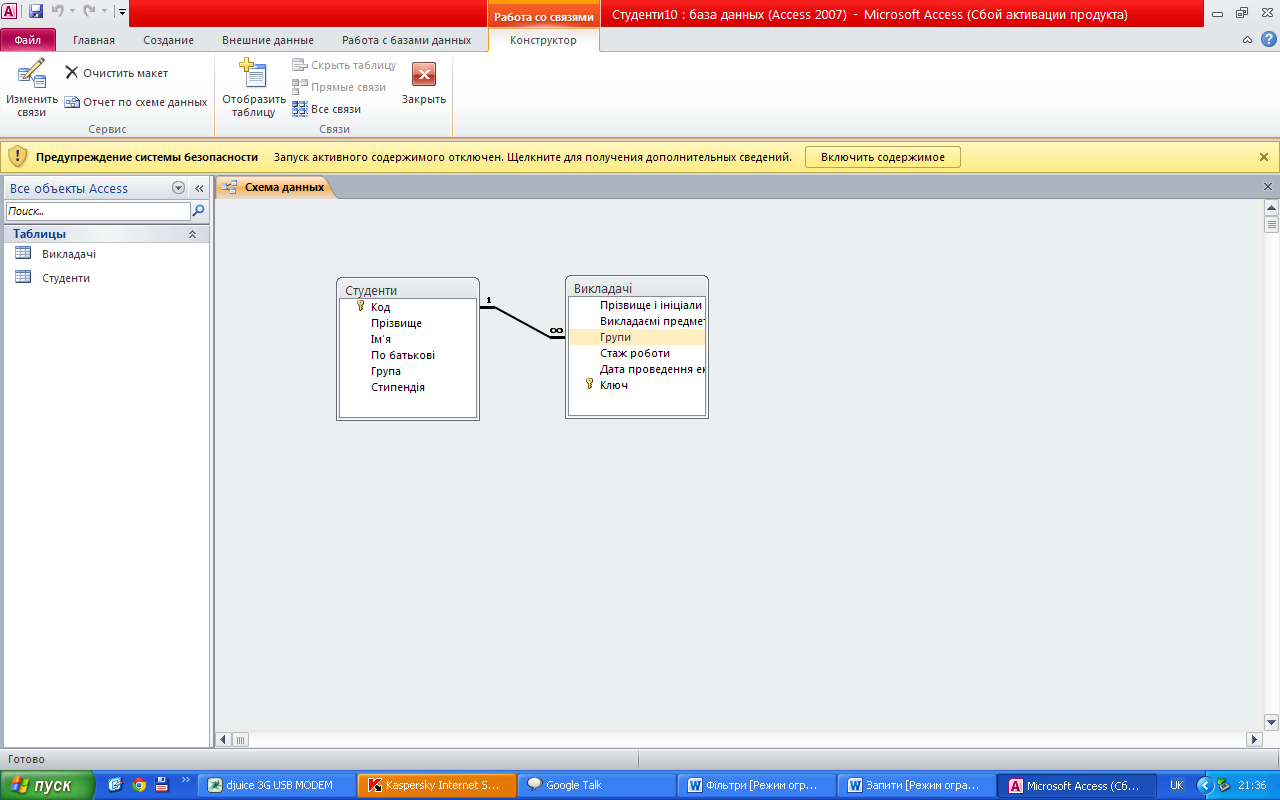Click vertical scrollbar up arrow

point(1271,208)
